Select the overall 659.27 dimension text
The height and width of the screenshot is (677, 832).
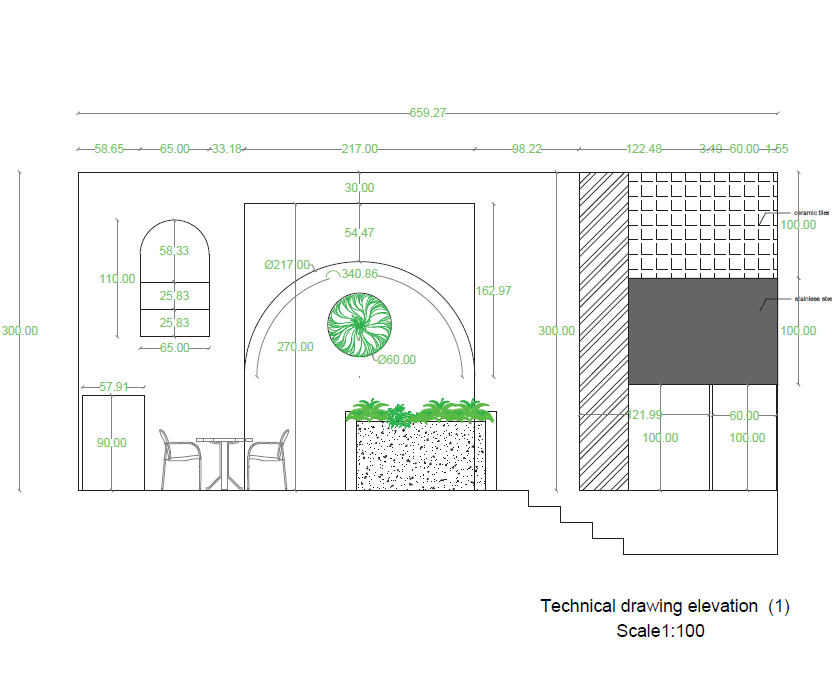427,113
